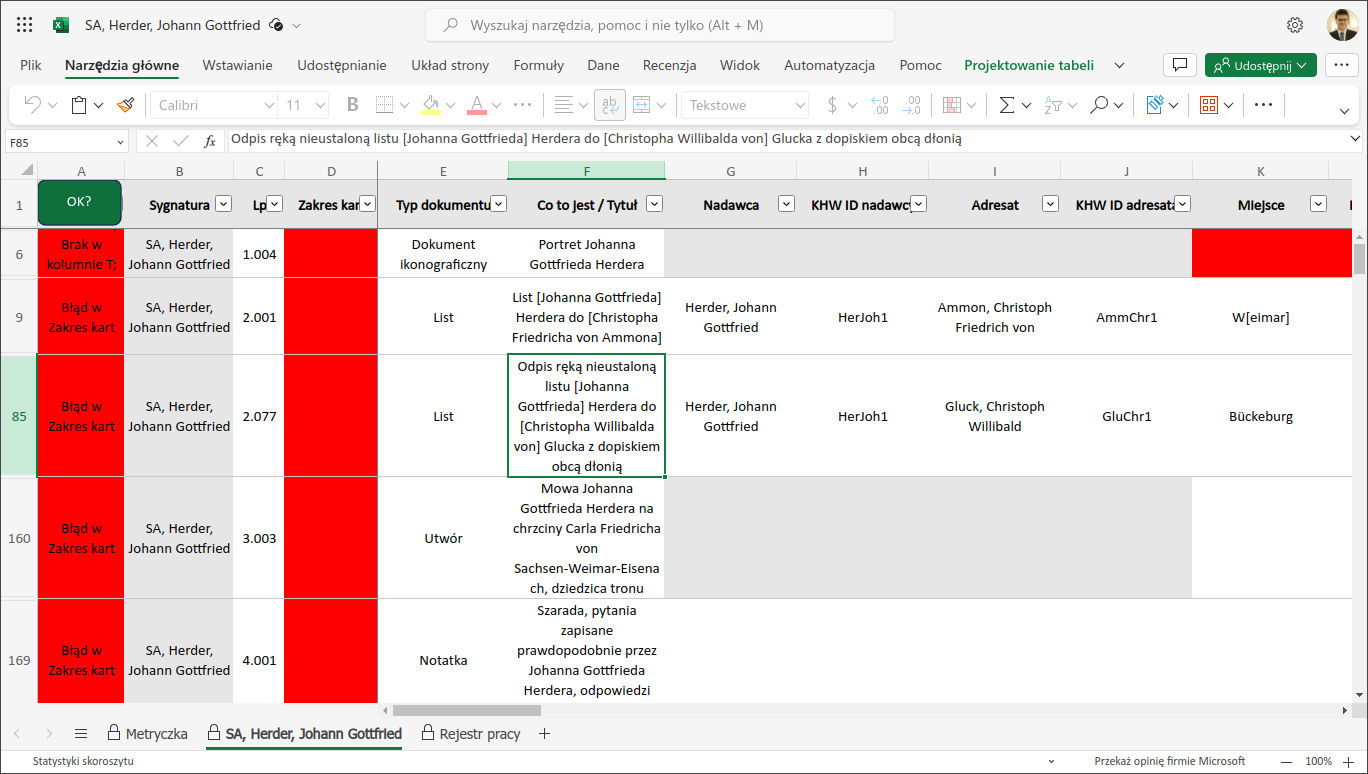Screen dimensions: 1368x774
Task: Click the Format Painter brush icon
Action: point(125,105)
